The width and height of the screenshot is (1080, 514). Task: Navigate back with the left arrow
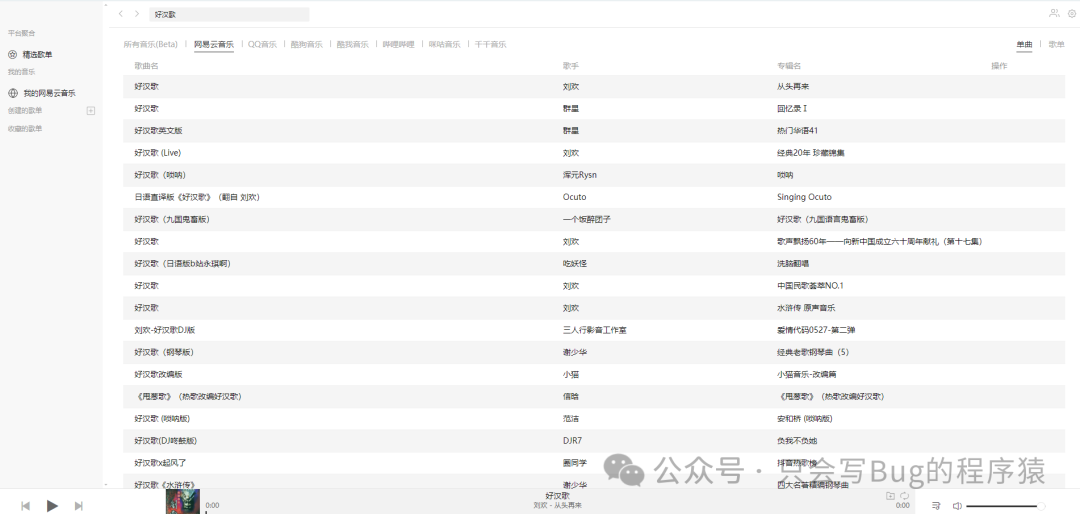point(121,14)
